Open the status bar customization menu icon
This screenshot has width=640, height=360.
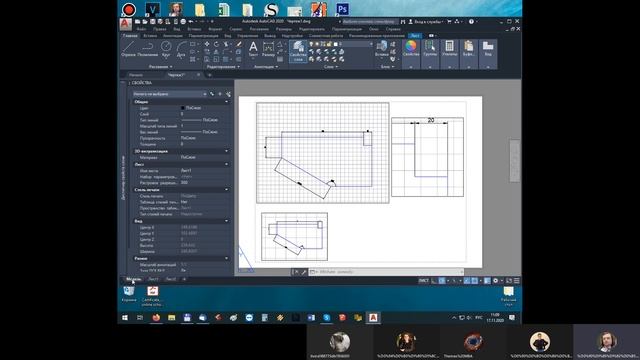[517, 281]
